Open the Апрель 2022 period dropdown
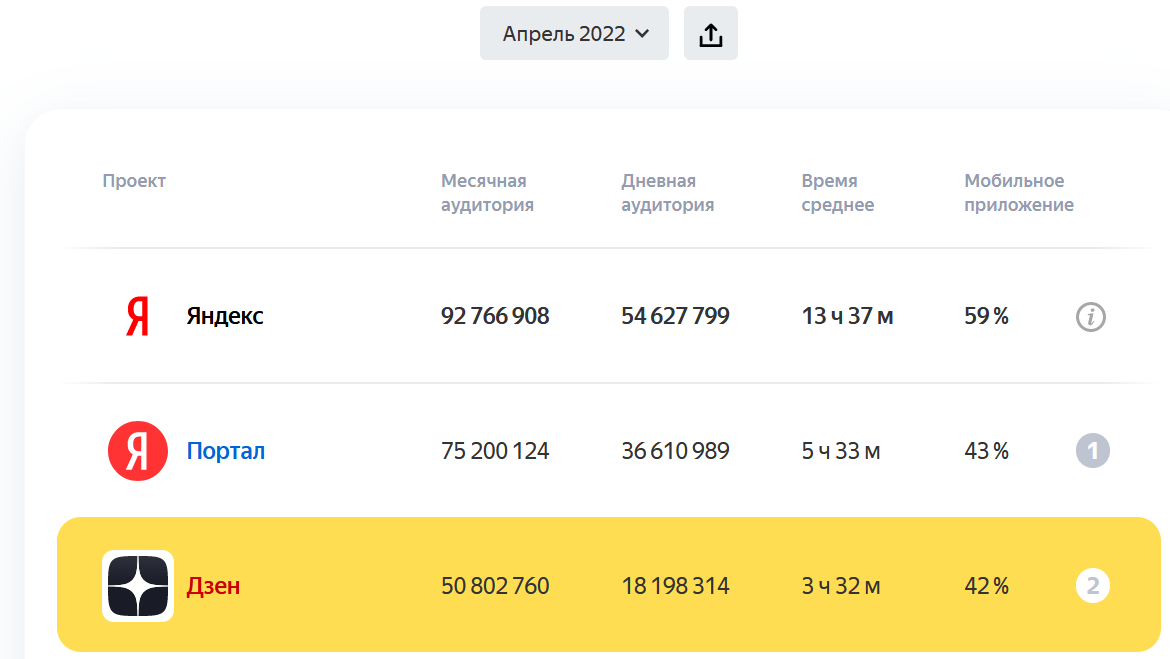 pyautogui.click(x=574, y=34)
